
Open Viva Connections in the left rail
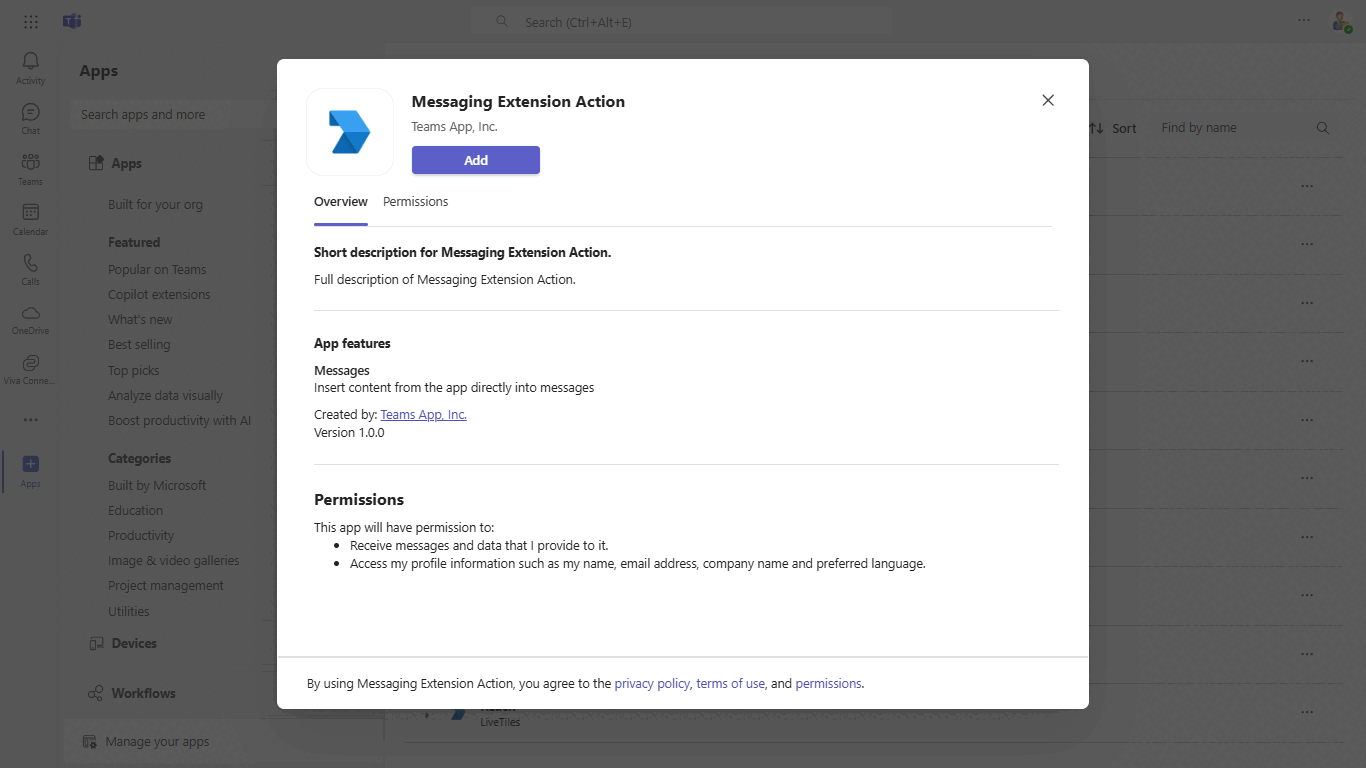coord(30,368)
